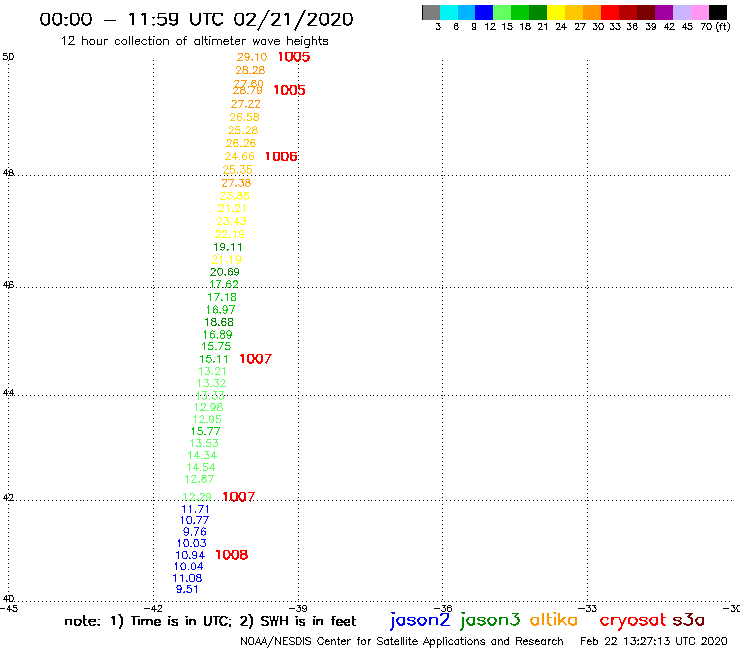Click the value 14.34
The height and width of the screenshot is (650, 740).
[202, 456]
